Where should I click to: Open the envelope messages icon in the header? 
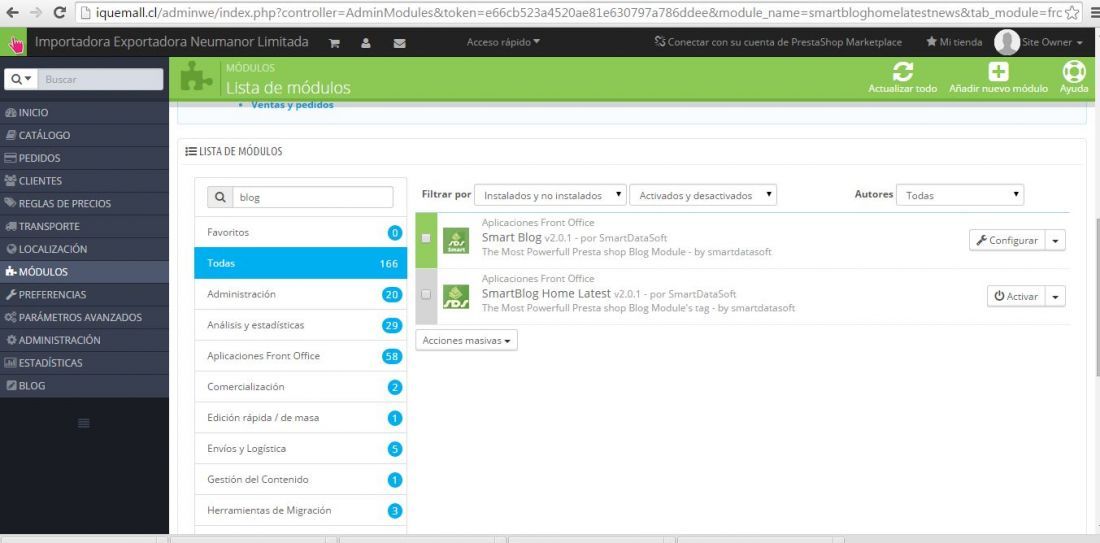tap(400, 43)
